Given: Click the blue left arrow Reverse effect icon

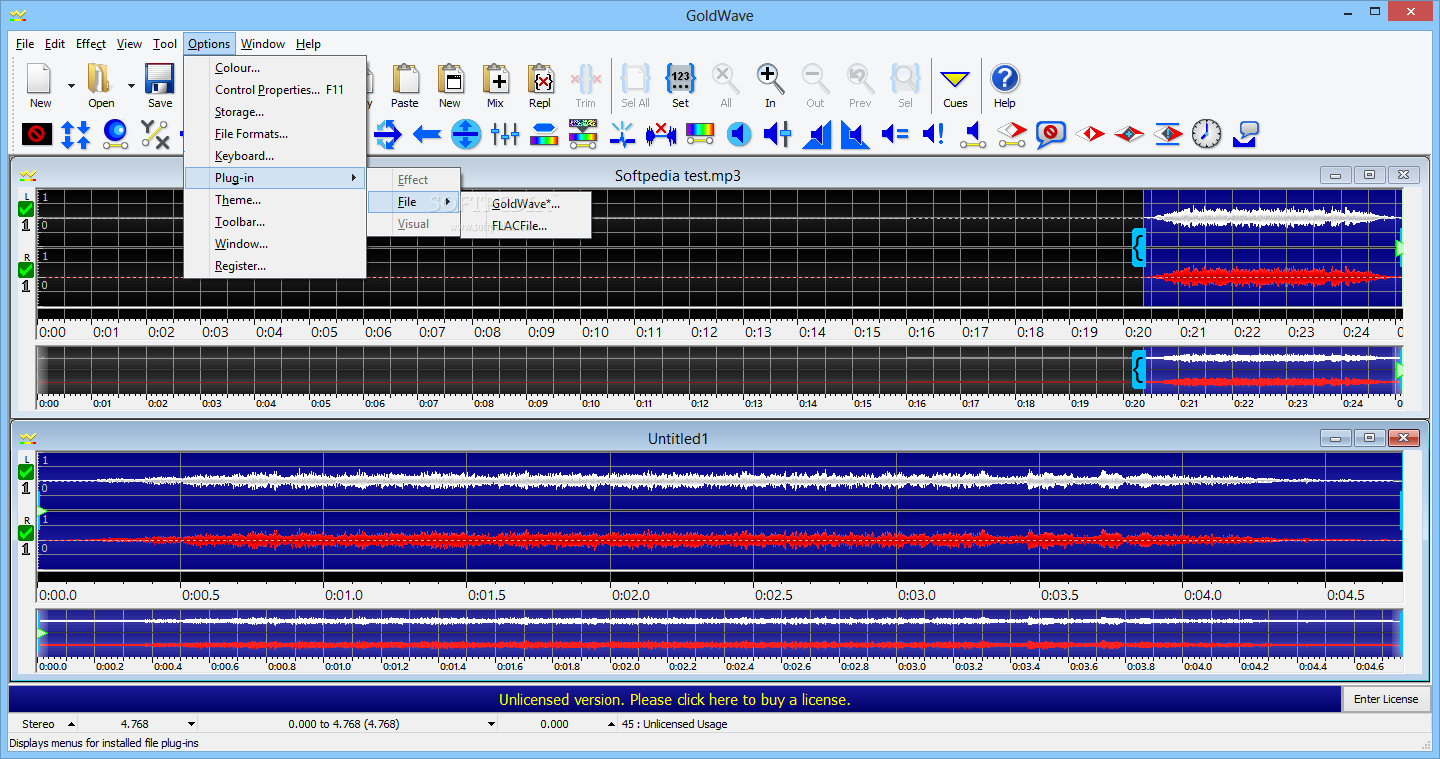Looking at the screenshot, I should (427, 133).
